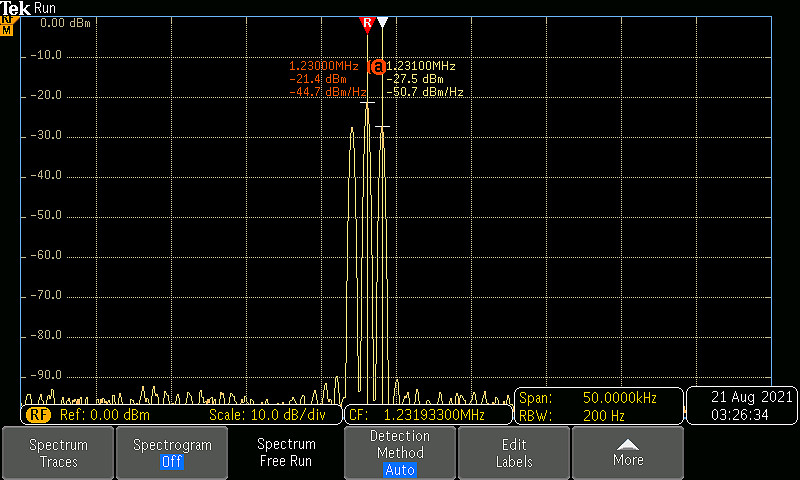Select the CF 1.23193300MHz readout
The height and width of the screenshot is (480, 800).
pyautogui.click(x=417, y=415)
